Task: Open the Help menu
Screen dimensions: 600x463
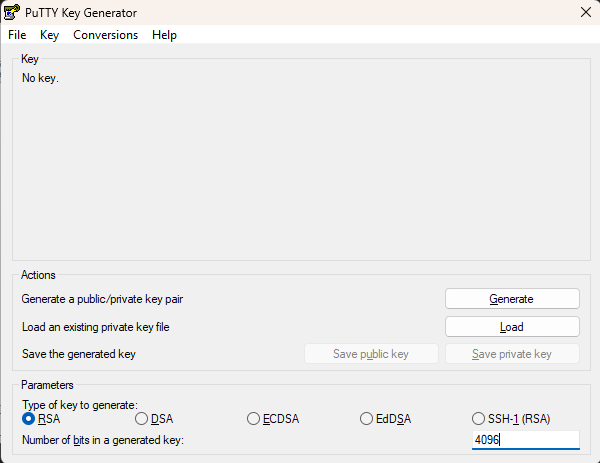Action: (164, 35)
